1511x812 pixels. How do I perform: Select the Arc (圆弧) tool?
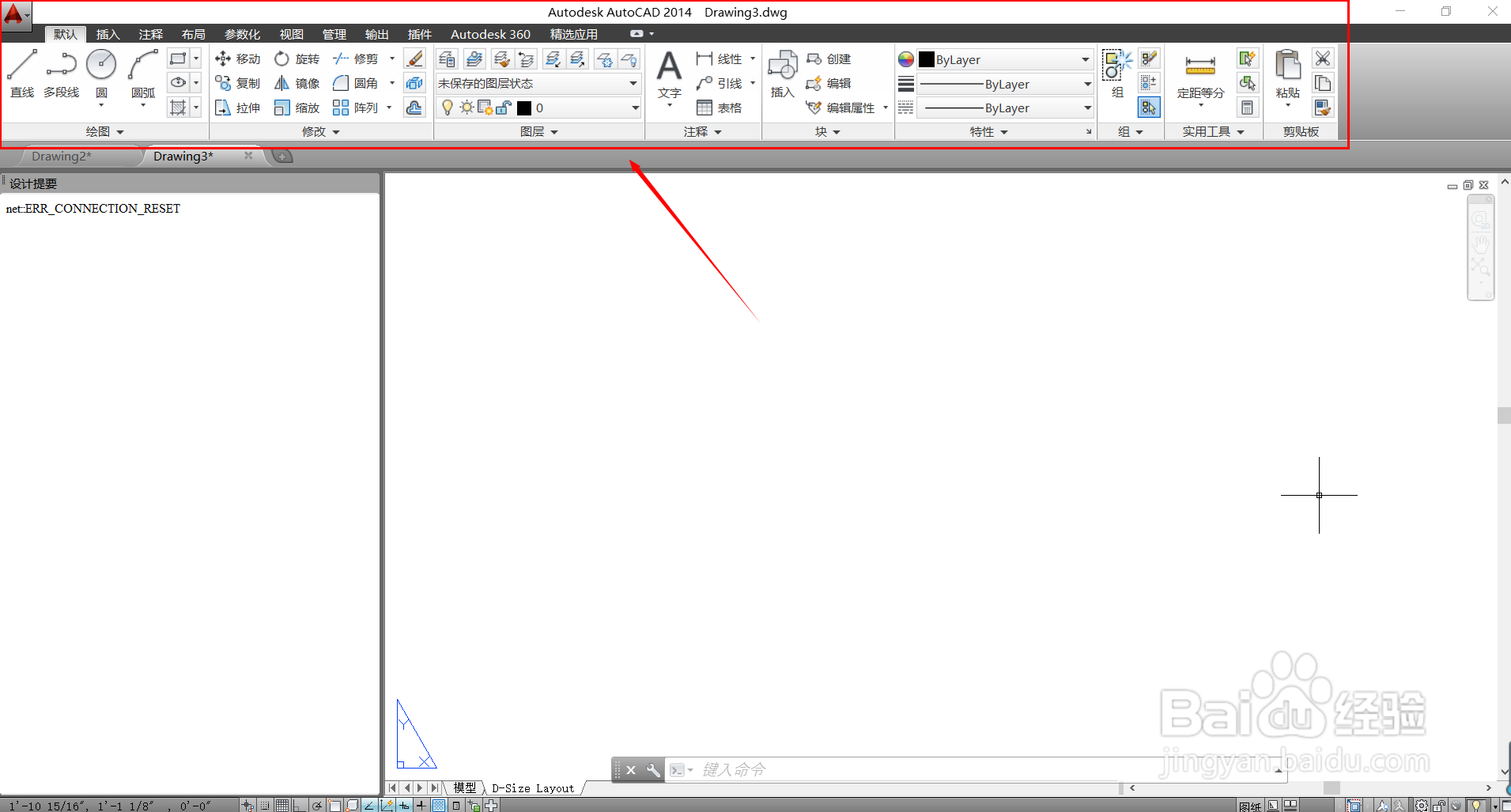click(143, 74)
